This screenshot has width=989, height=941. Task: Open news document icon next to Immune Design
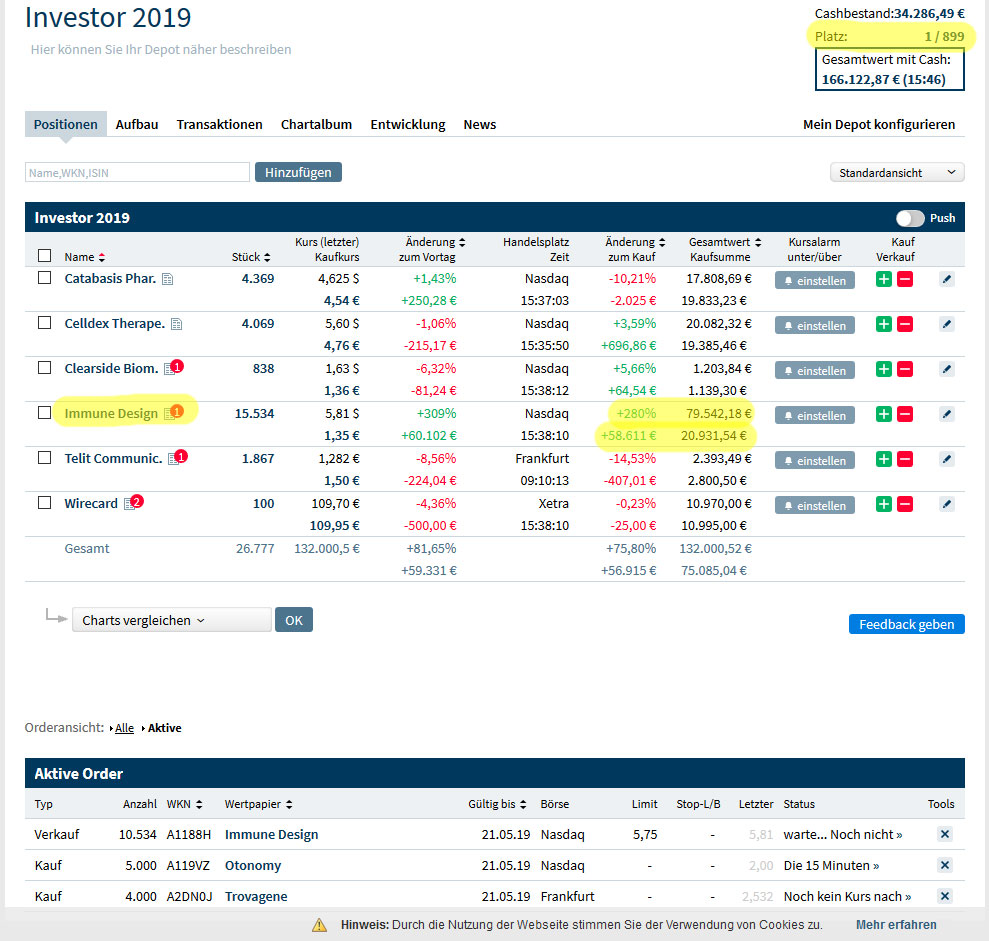[x=169, y=414]
